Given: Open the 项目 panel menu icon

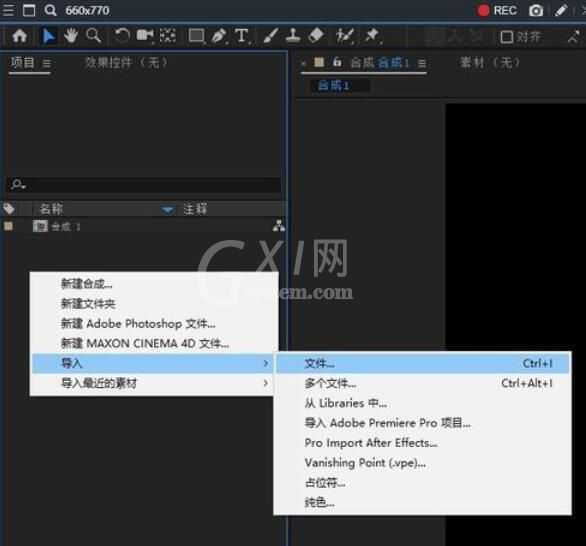Looking at the screenshot, I should (46, 63).
